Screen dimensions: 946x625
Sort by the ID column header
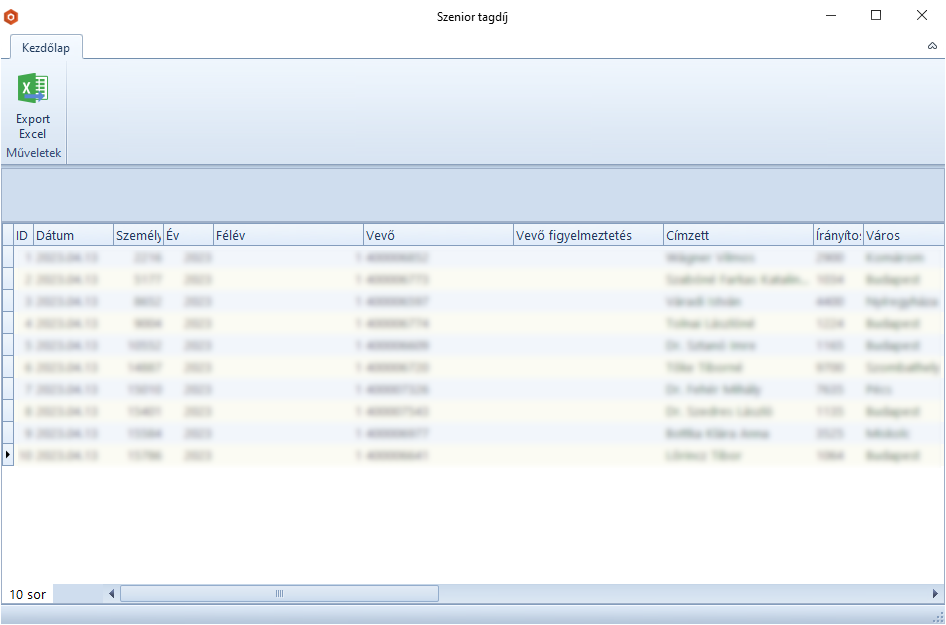(22, 236)
